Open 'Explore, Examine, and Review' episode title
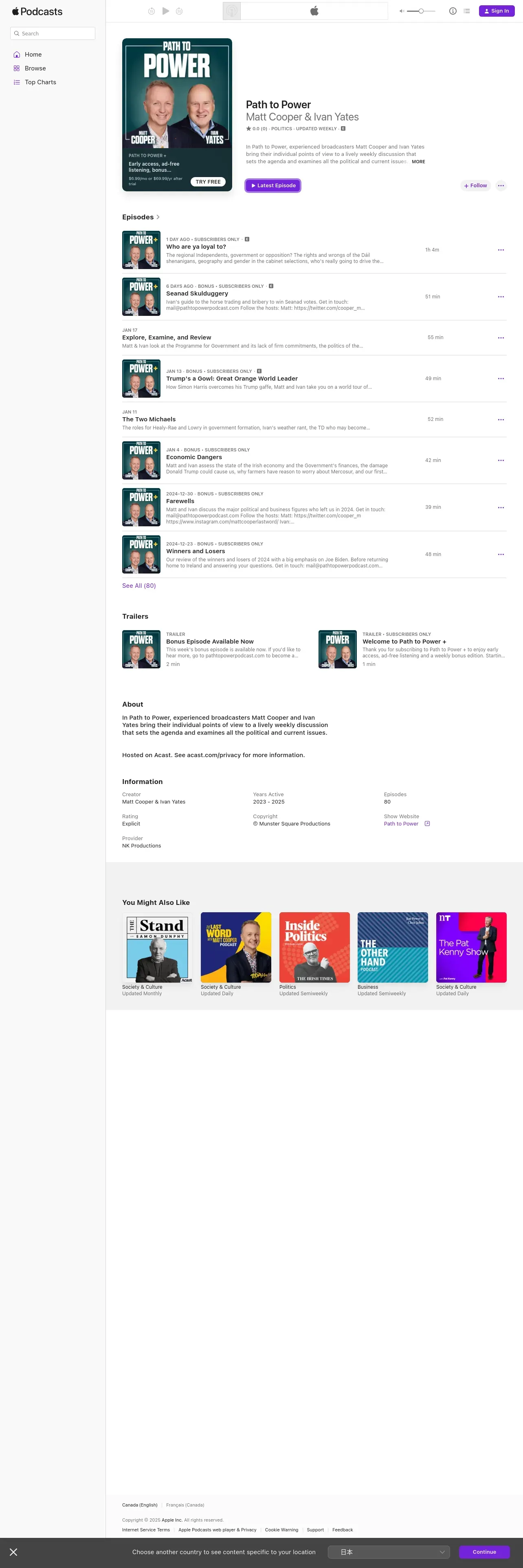This screenshot has width=523, height=1568. click(x=167, y=338)
